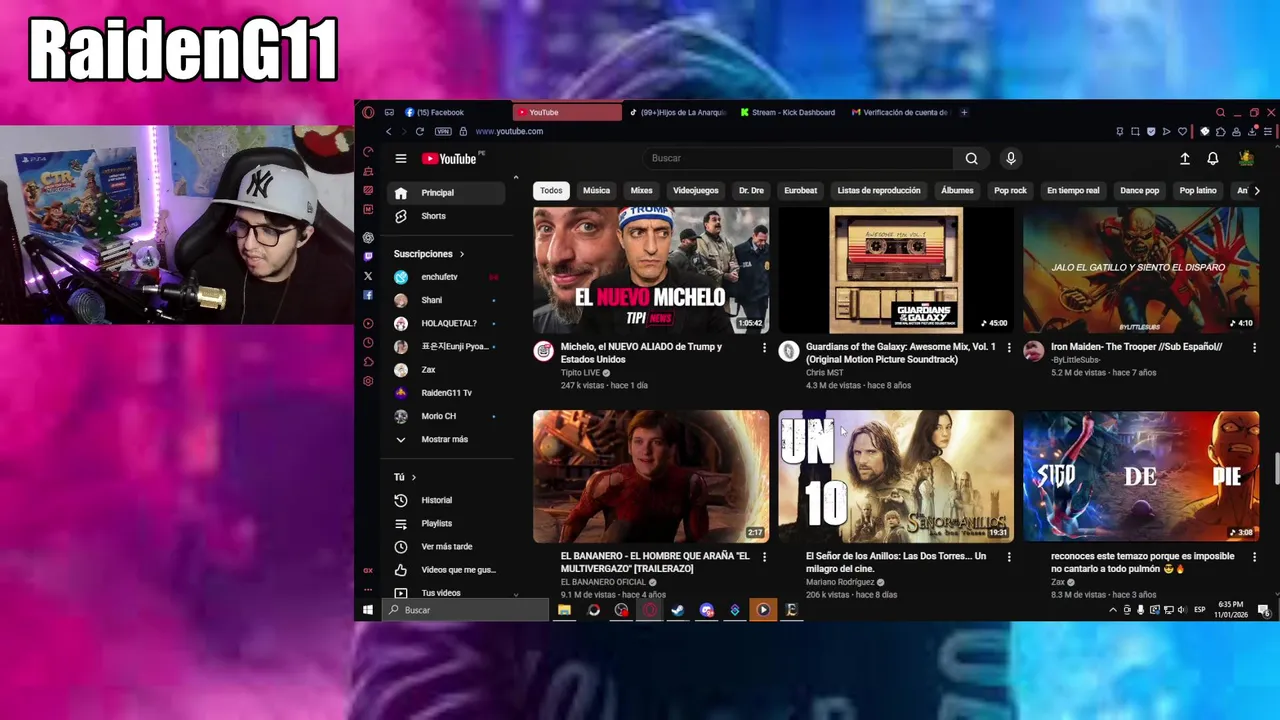This screenshot has height=720, width=1280.
Task: Click the Windows Start button
Action: coord(368,610)
